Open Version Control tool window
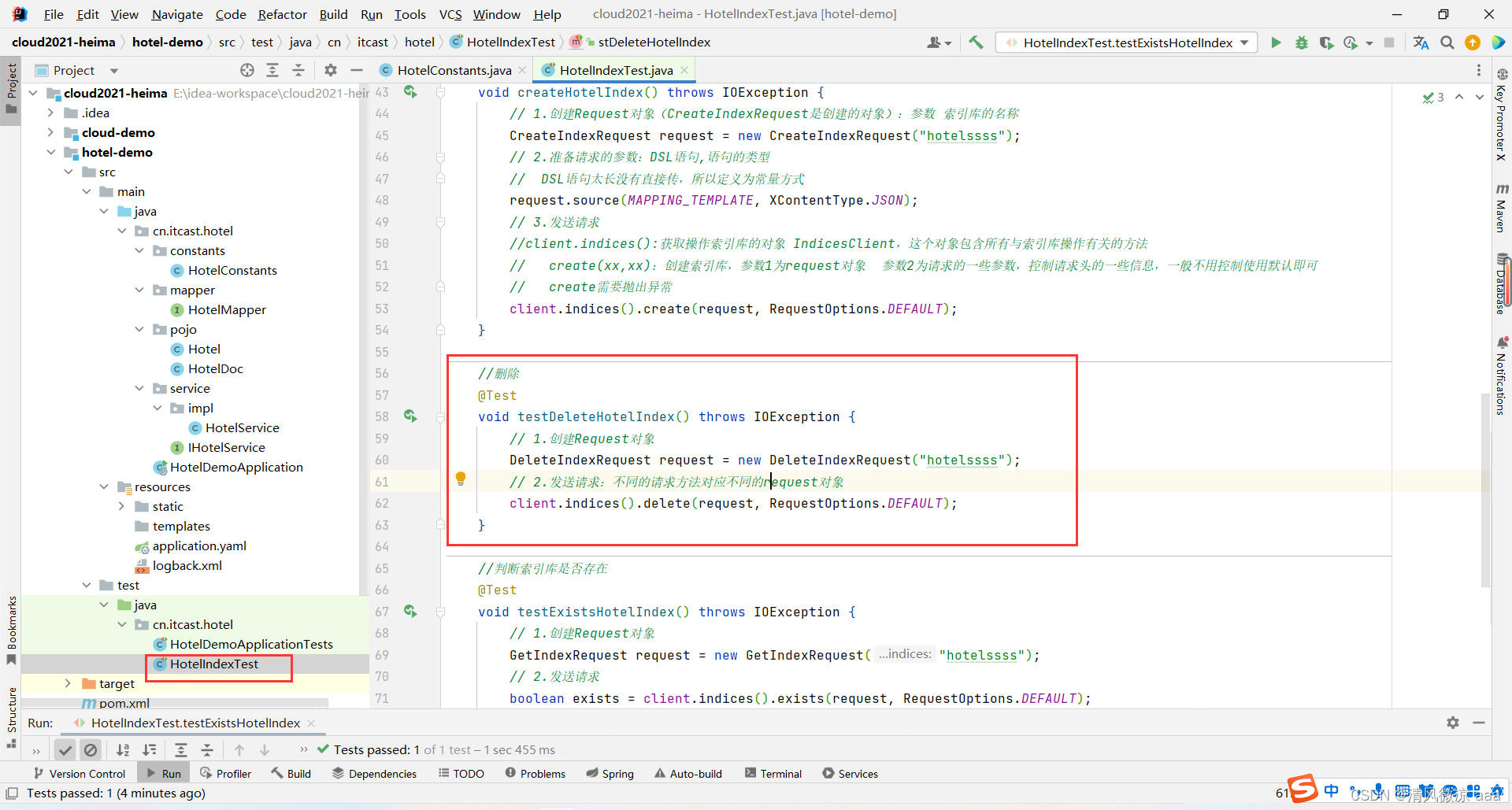1512x810 pixels. (79, 774)
